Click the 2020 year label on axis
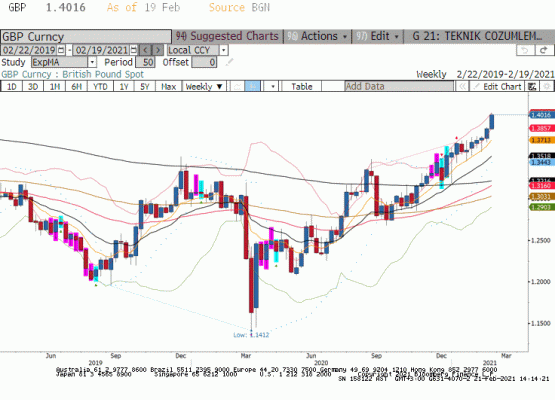This screenshot has height=400, width=555. [321, 363]
